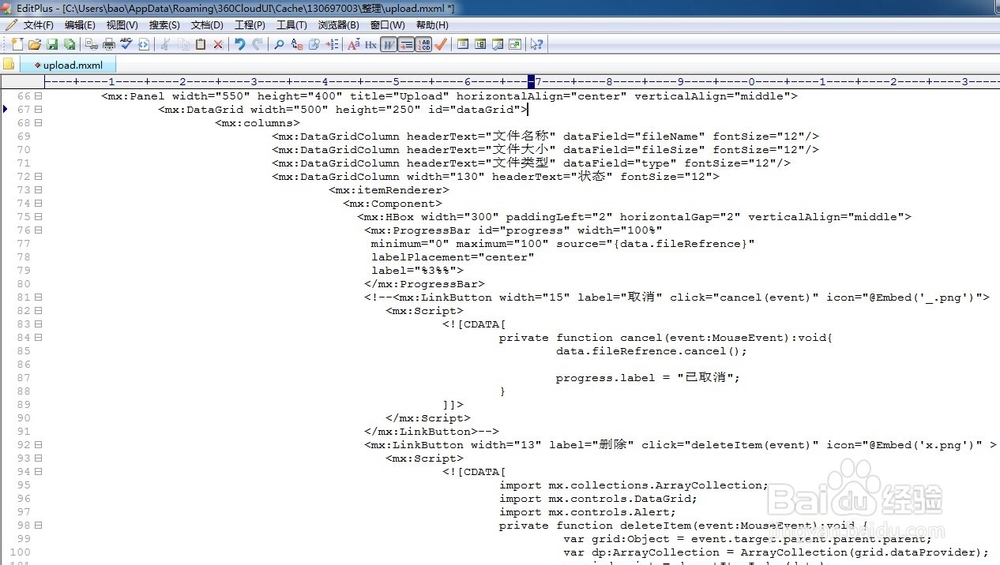Toggle the directory window folder icon beside tab
Viewport: 1000px width, 565px height.
pyautogui.click(x=8, y=64)
